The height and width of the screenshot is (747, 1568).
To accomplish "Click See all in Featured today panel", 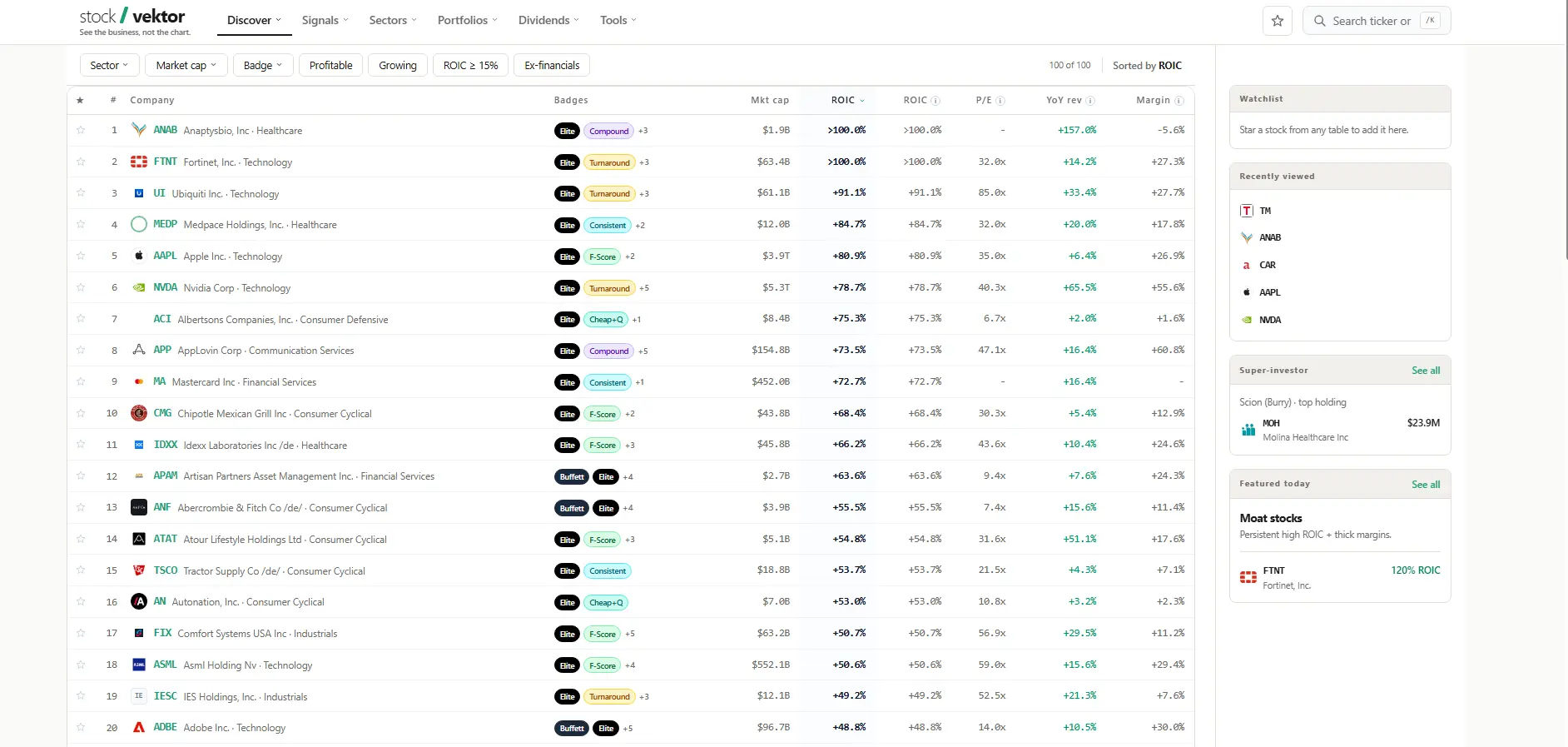I will [1426, 484].
